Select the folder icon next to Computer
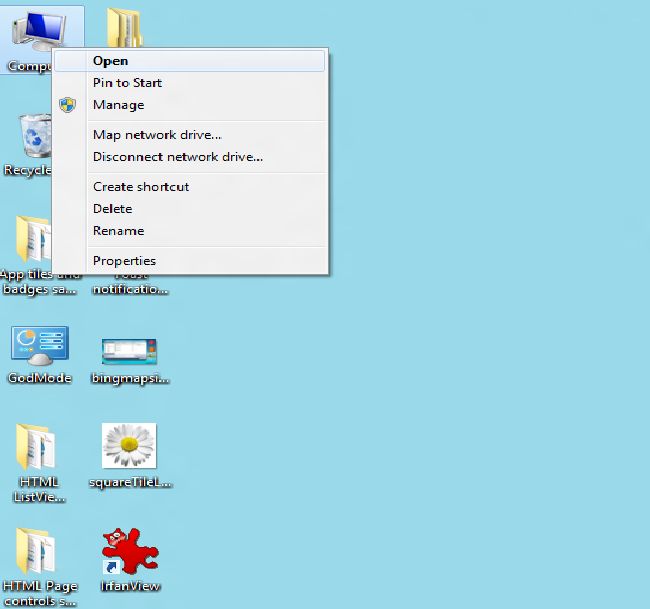650x609 pixels. tap(124, 27)
